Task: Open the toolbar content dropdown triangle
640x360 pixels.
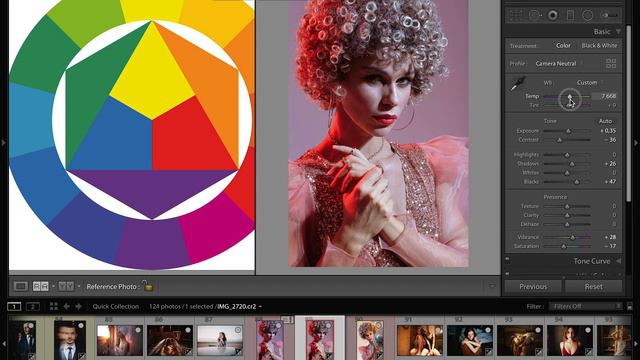Action: point(492,286)
